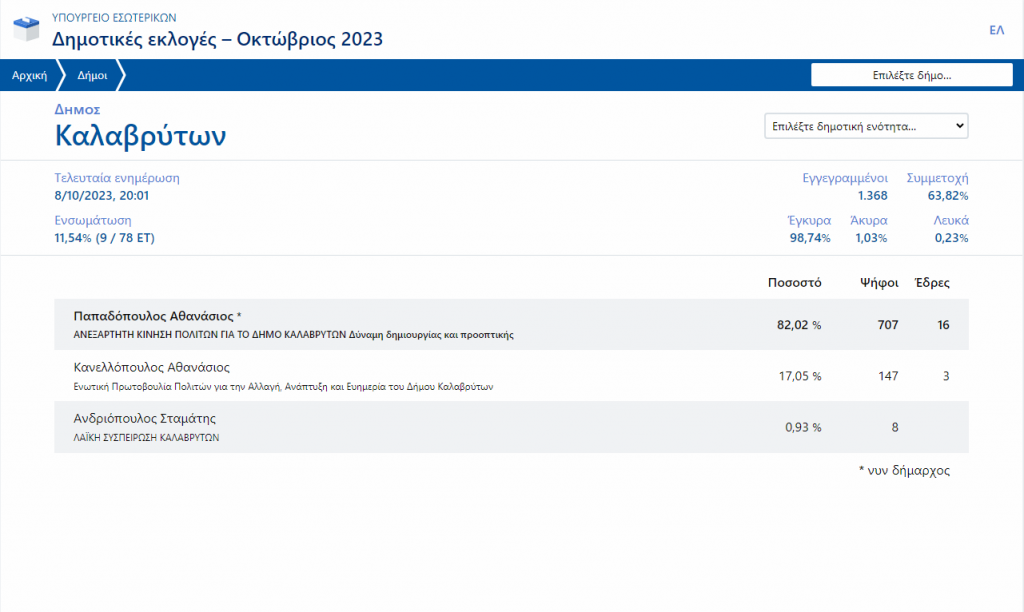Click the Ποσοστό column header
Screen dimensions: 1024x612
pyautogui.click(x=794, y=283)
